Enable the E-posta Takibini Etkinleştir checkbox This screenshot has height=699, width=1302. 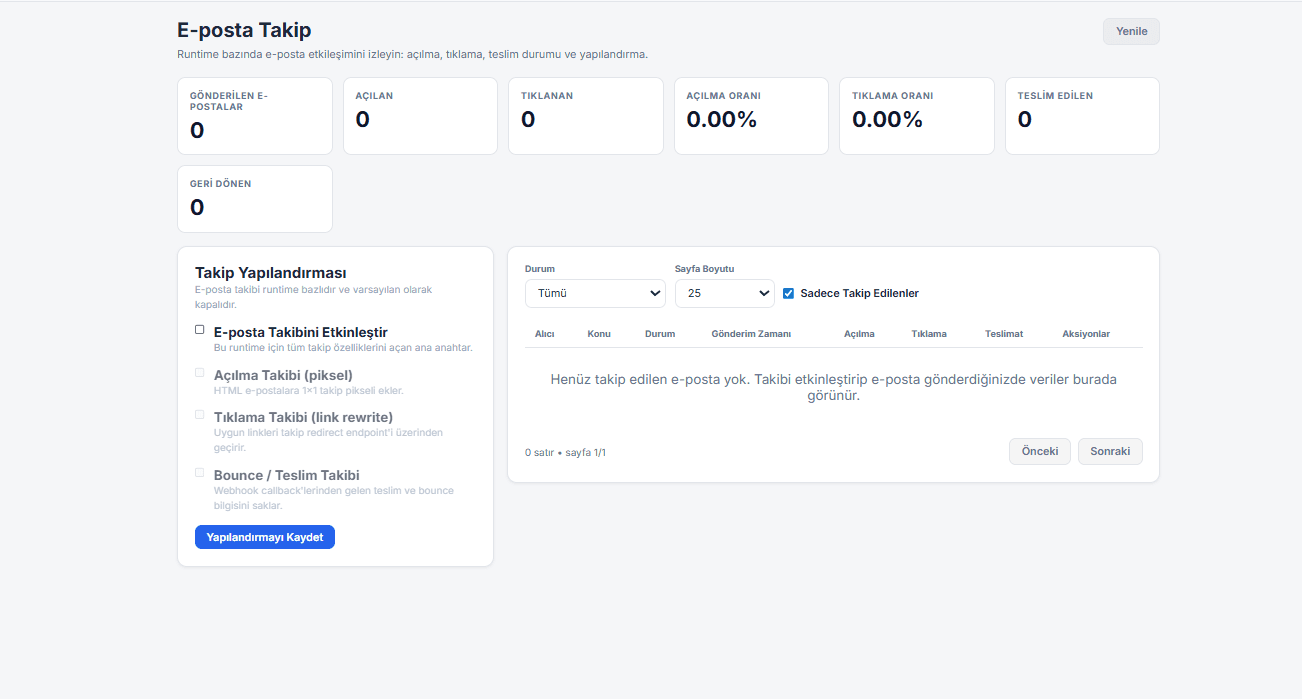click(x=200, y=329)
